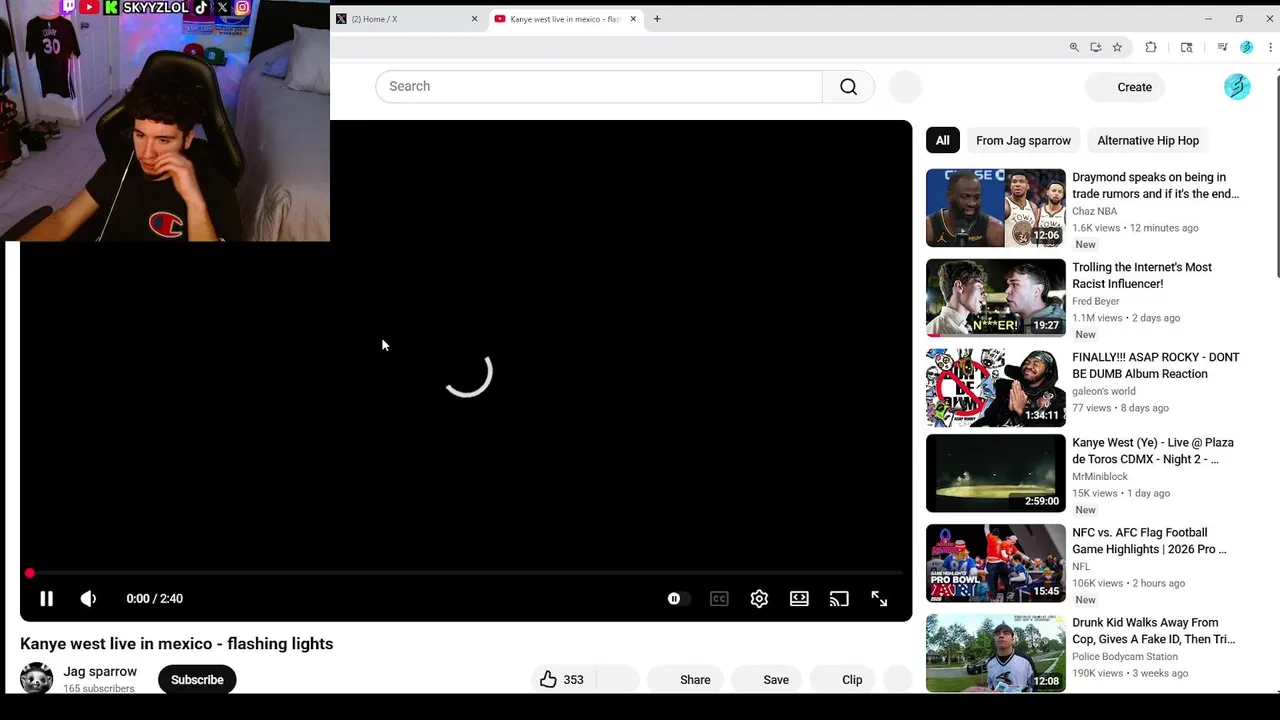1280x720 pixels.
Task: Close the Home / X browser tab
Action: pos(474,19)
